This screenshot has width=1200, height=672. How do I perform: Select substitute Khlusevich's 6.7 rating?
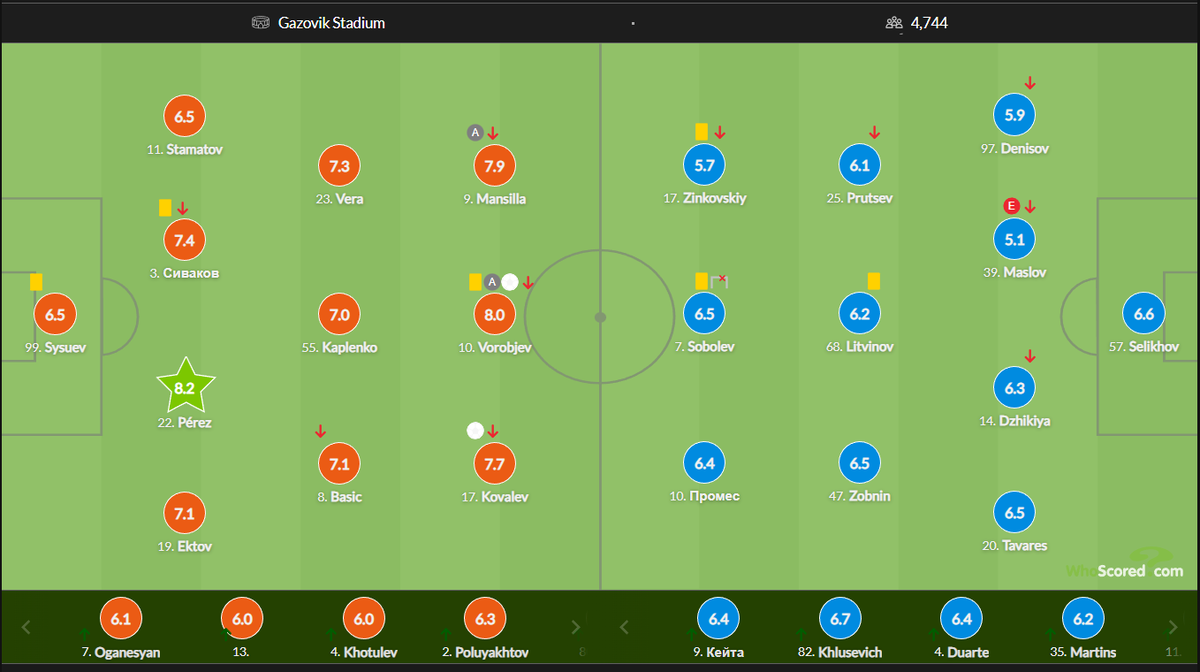840,619
